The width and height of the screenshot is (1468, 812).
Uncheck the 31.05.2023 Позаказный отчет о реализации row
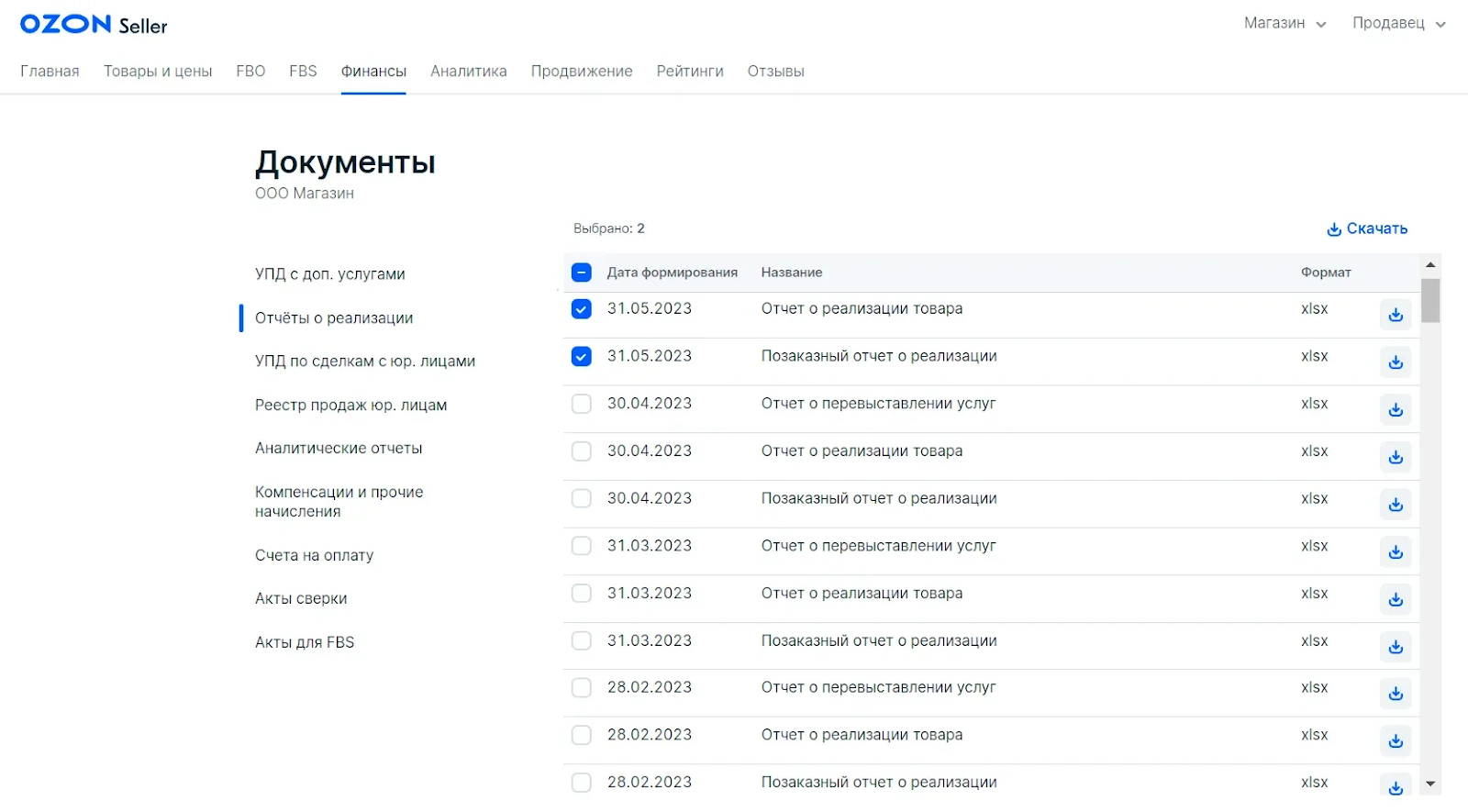[x=582, y=356]
